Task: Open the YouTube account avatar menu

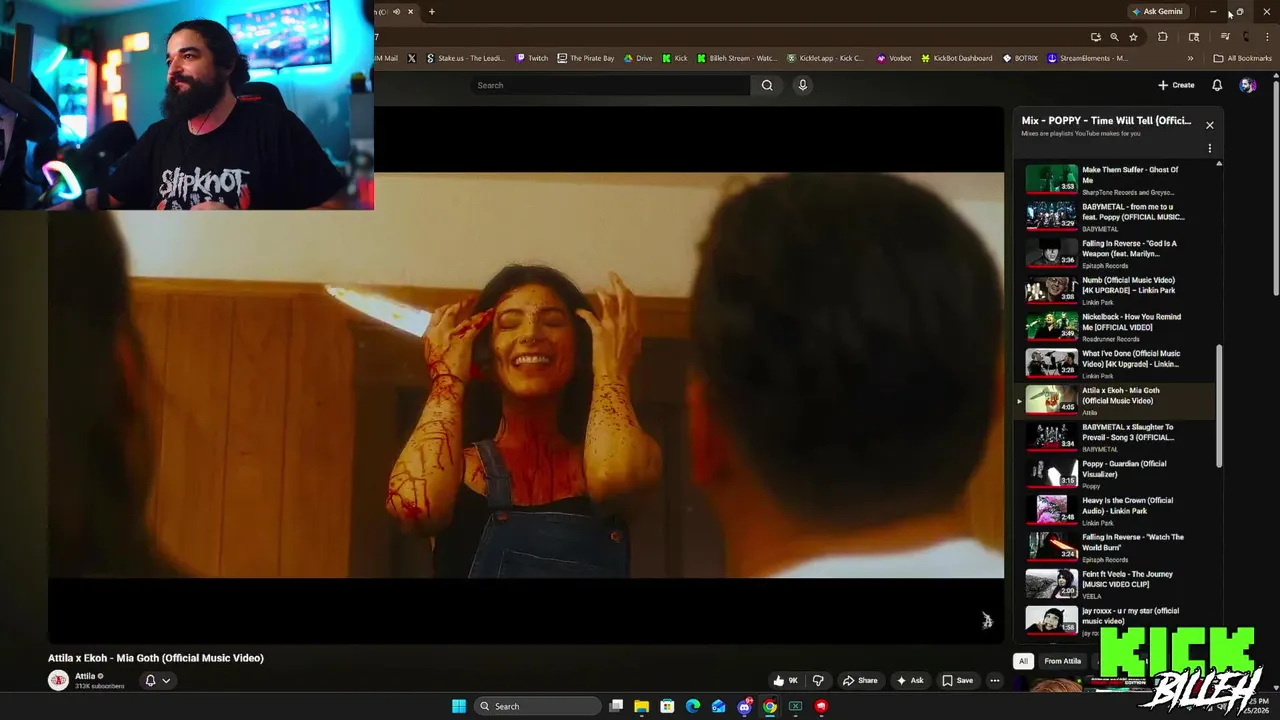Action: (x=1247, y=85)
